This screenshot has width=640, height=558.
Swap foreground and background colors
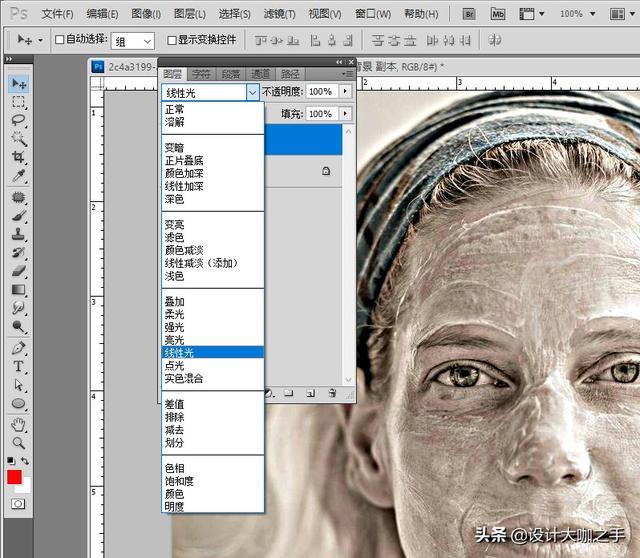(x=25, y=461)
